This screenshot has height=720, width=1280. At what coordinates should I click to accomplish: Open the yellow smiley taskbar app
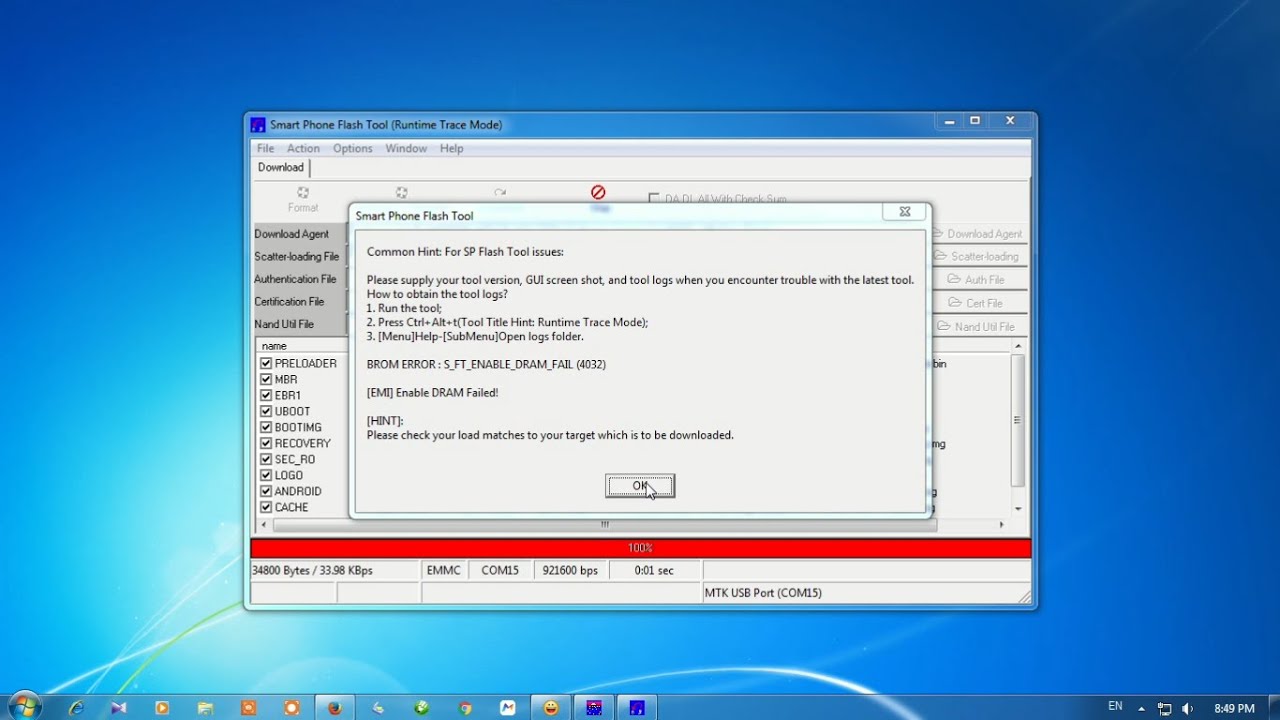[551, 707]
